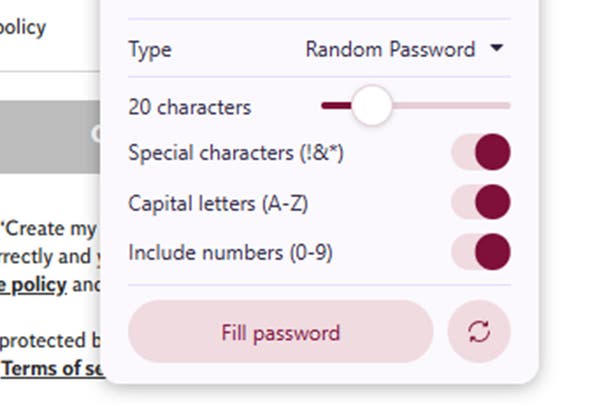
Task: Click the Capital letters (A-Z) label
Action: click(218, 204)
